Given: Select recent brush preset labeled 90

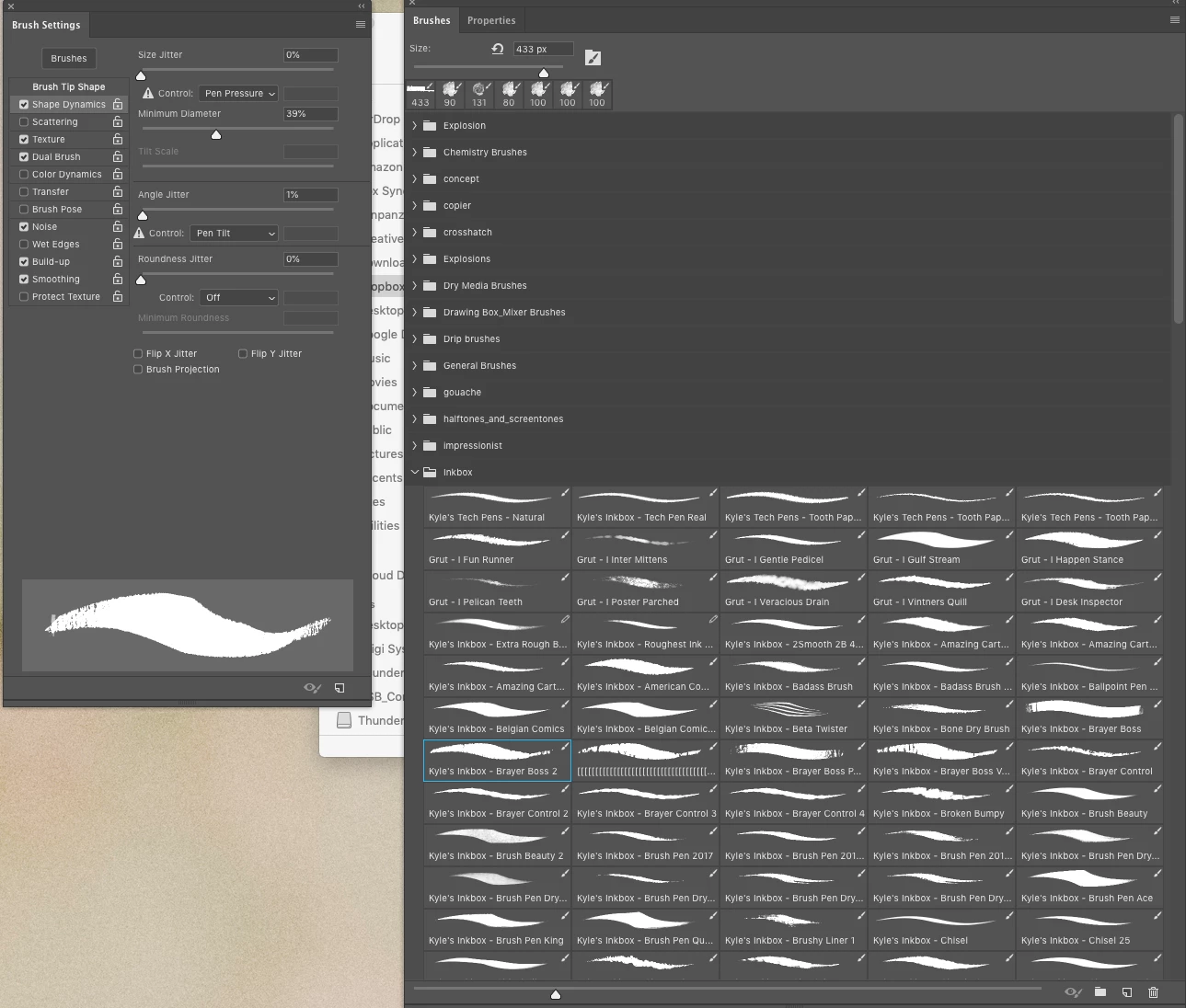Looking at the screenshot, I should tap(450, 95).
